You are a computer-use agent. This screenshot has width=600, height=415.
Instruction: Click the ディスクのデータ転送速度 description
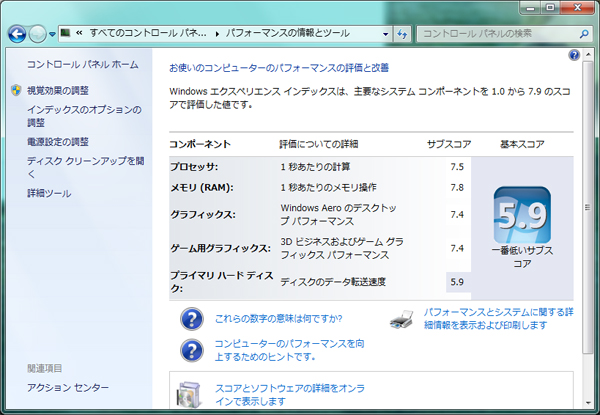(333, 282)
